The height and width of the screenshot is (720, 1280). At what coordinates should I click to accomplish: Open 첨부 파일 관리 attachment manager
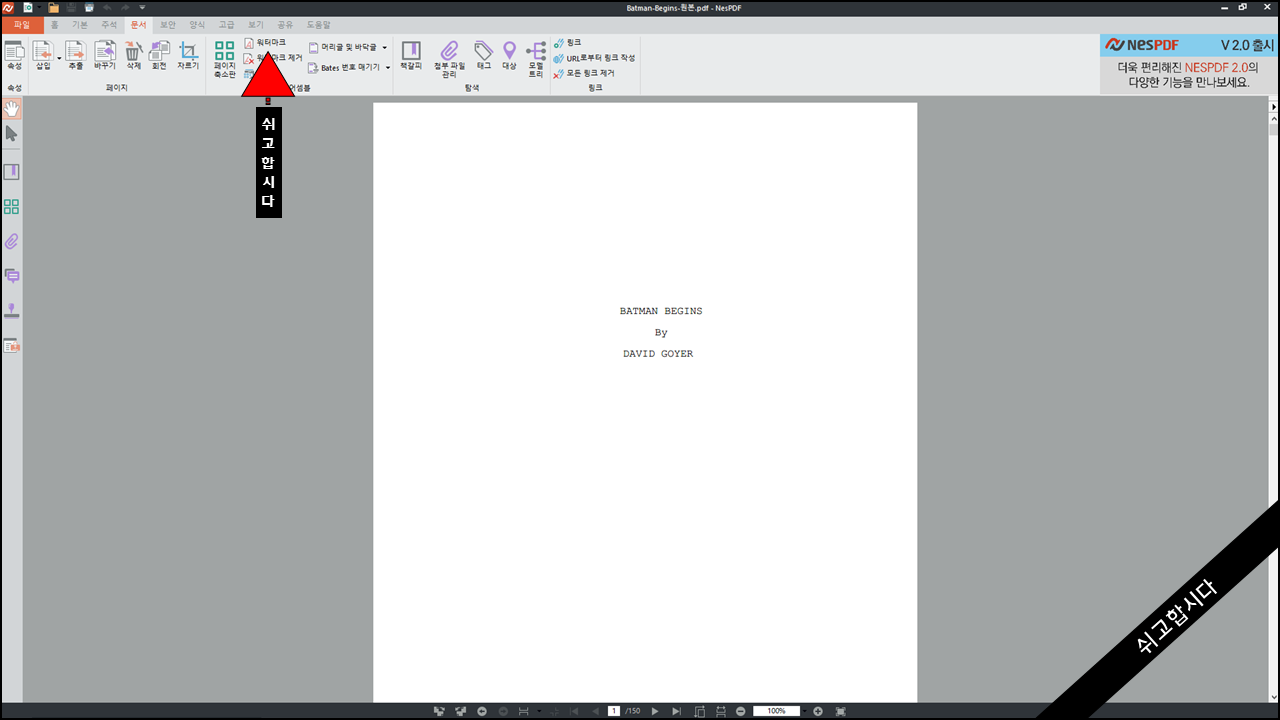(x=449, y=59)
